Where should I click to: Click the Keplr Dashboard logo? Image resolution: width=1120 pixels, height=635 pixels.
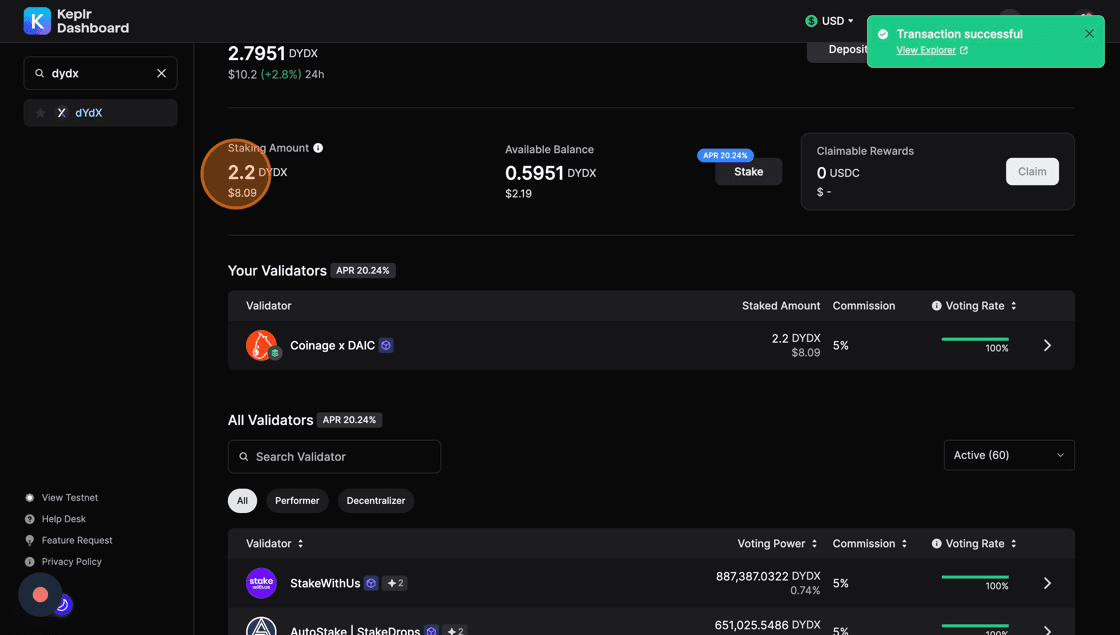[76, 21]
